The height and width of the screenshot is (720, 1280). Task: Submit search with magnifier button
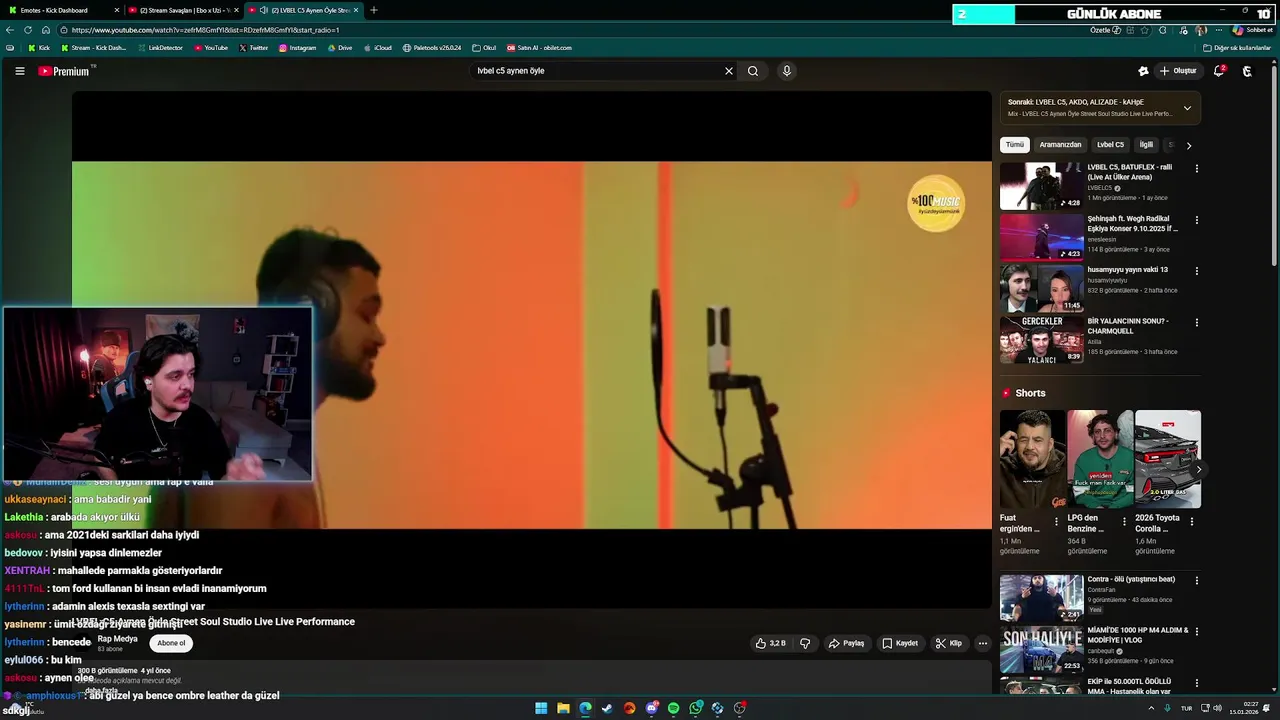pyautogui.click(x=753, y=71)
